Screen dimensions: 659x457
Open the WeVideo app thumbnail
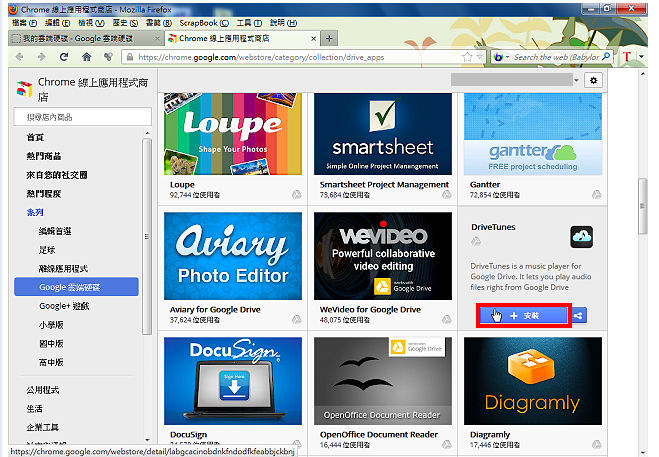383,256
